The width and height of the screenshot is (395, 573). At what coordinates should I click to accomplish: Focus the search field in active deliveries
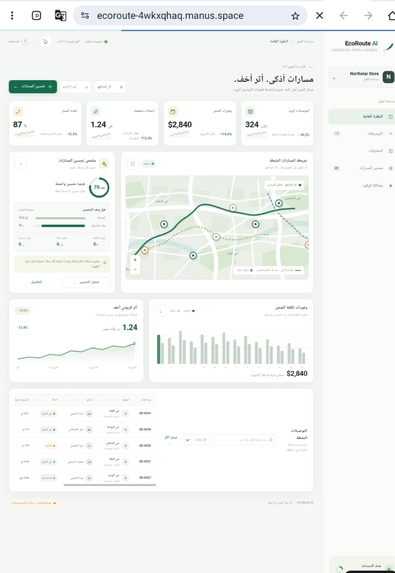click(244, 440)
